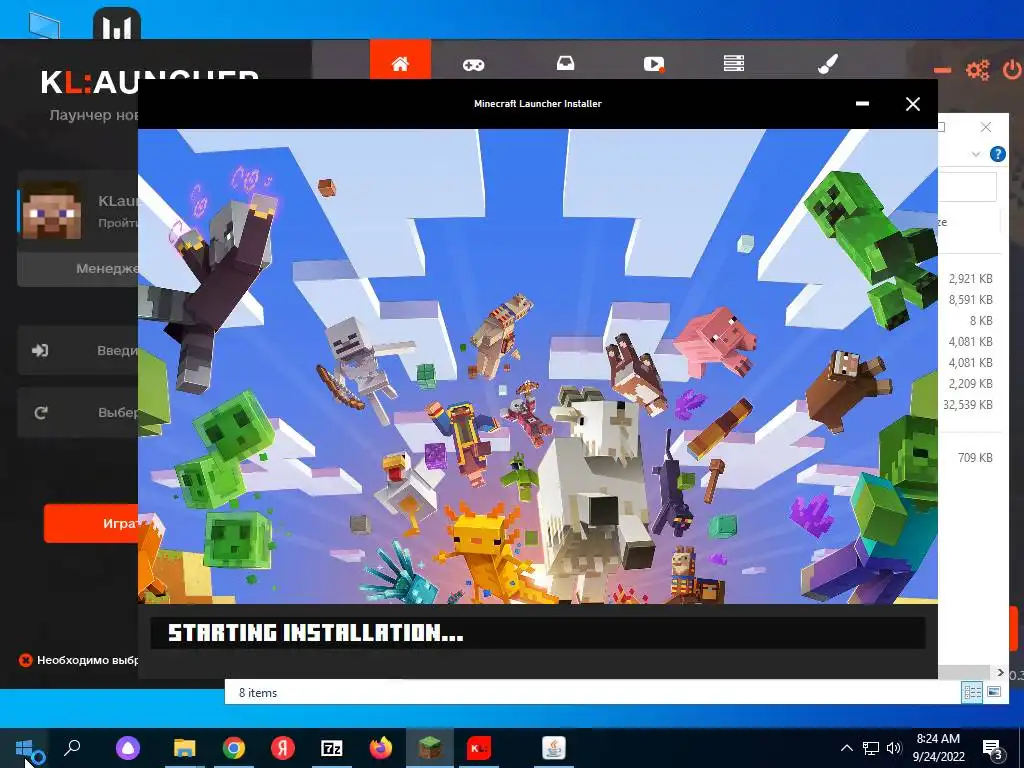
Task: Click the blue help icon in Explorer
Action: [x=997, y=154]
